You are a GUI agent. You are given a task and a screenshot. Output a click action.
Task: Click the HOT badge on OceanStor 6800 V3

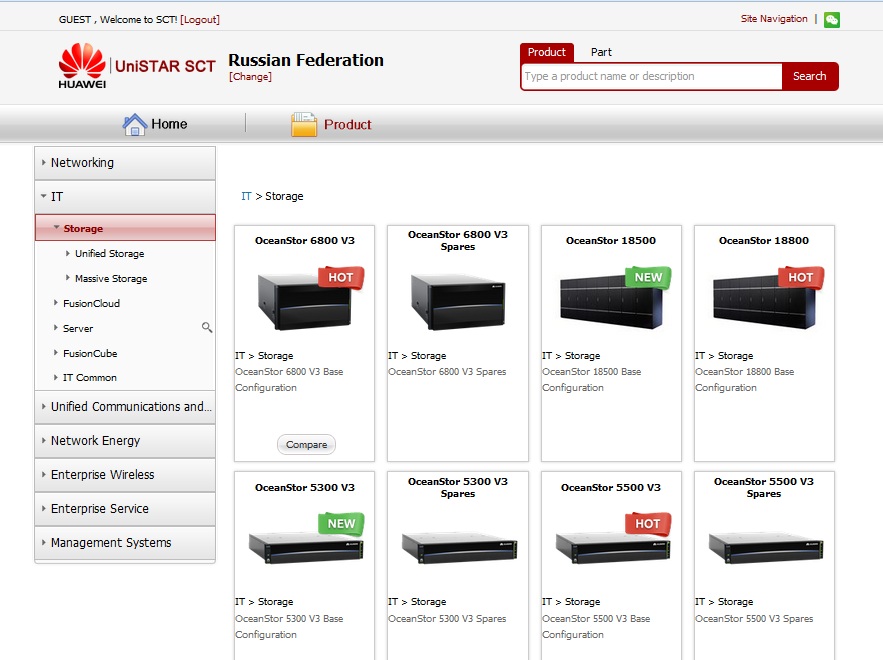341,278
